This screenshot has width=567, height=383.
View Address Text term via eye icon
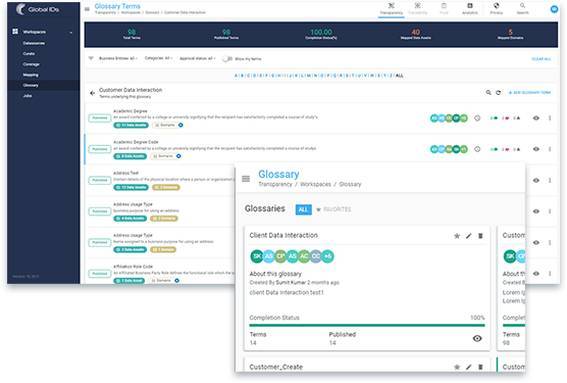click(536, 180)
